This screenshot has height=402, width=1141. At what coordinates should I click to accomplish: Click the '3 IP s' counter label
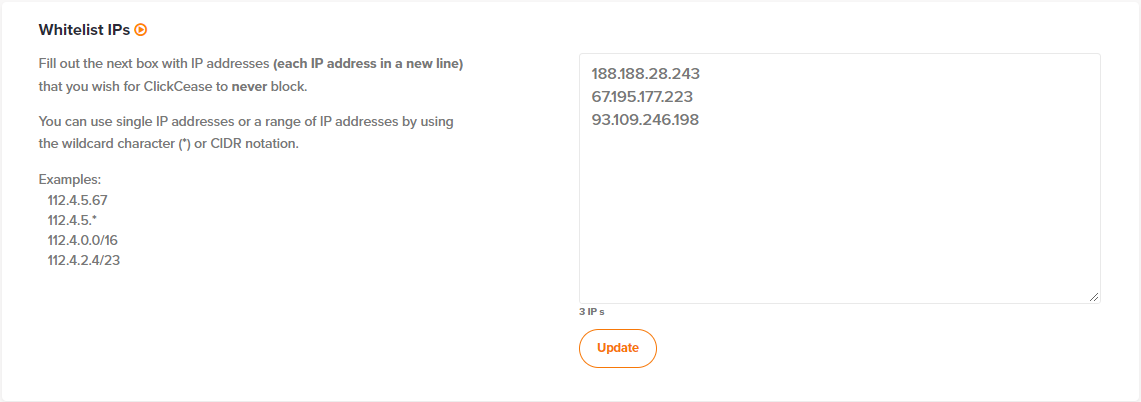tap(592, 312)
